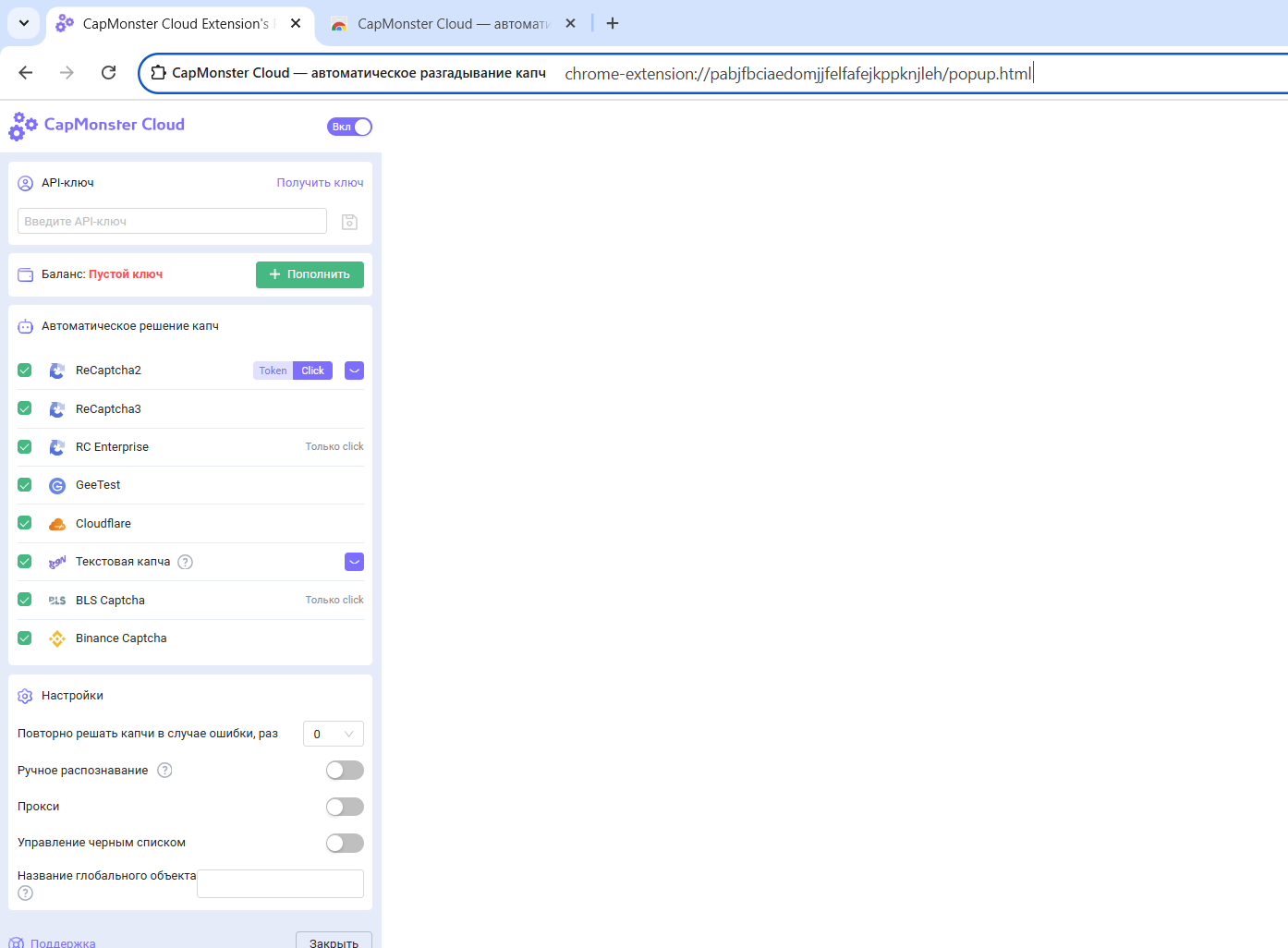Click Только click label for BLS Captcha

coord(334,600)
